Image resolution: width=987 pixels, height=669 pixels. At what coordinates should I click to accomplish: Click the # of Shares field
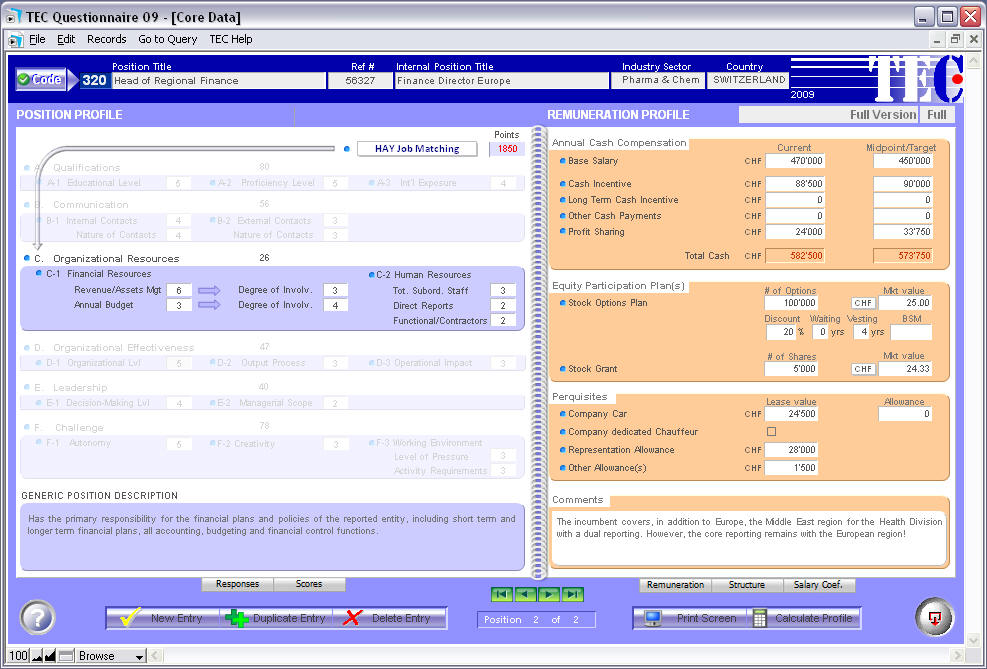pos(791,369)
